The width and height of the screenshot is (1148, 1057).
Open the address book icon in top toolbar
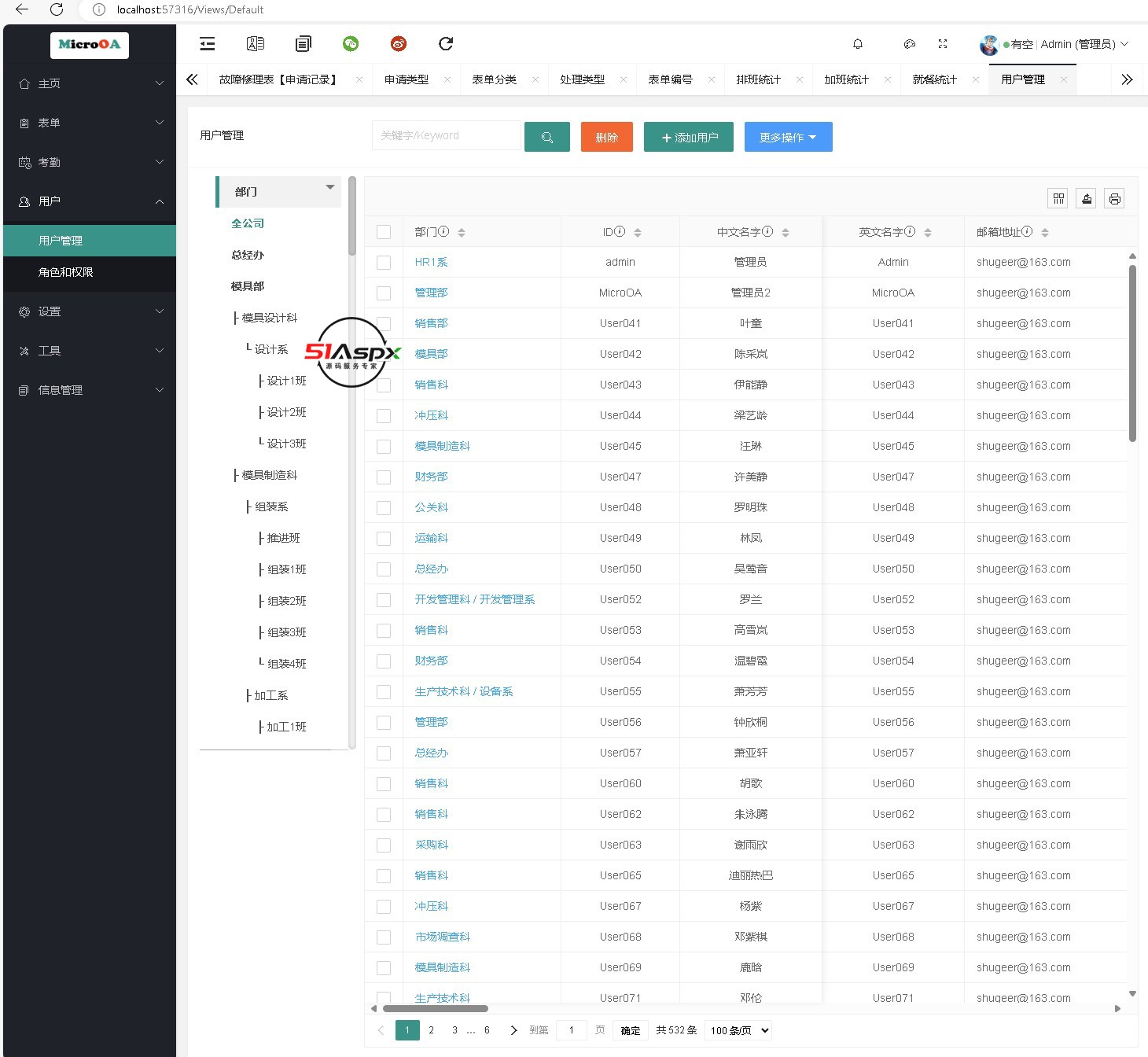coord(256,44)
